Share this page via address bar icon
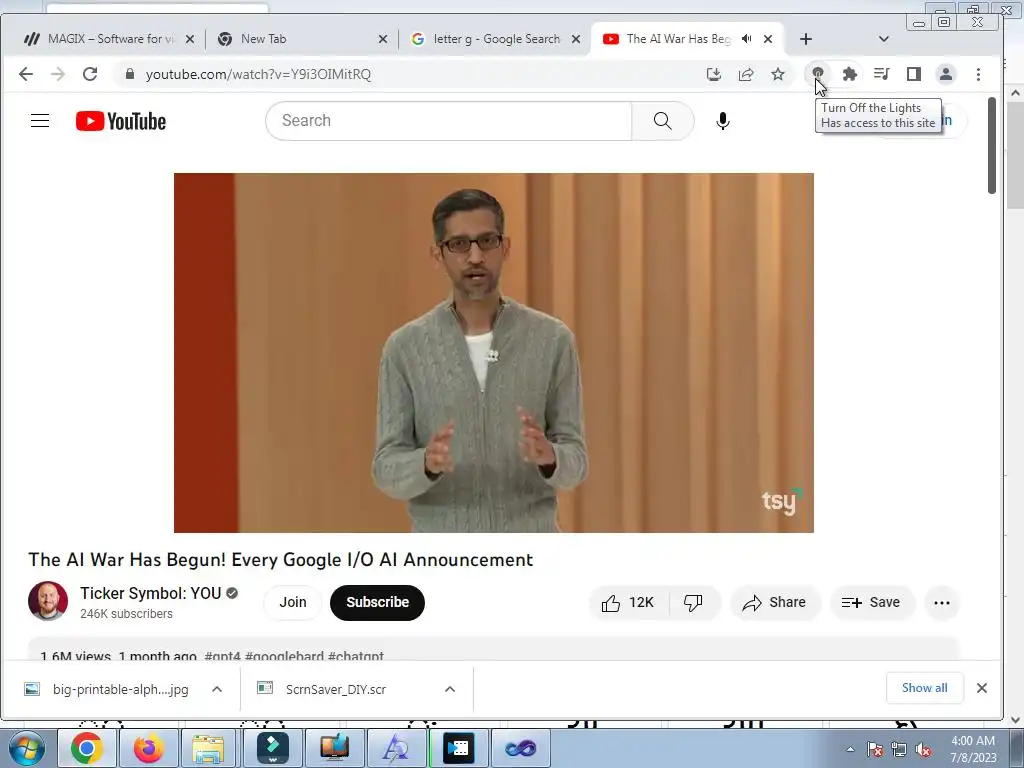Screen dimensions: 1024x768 tap(746, 74)
